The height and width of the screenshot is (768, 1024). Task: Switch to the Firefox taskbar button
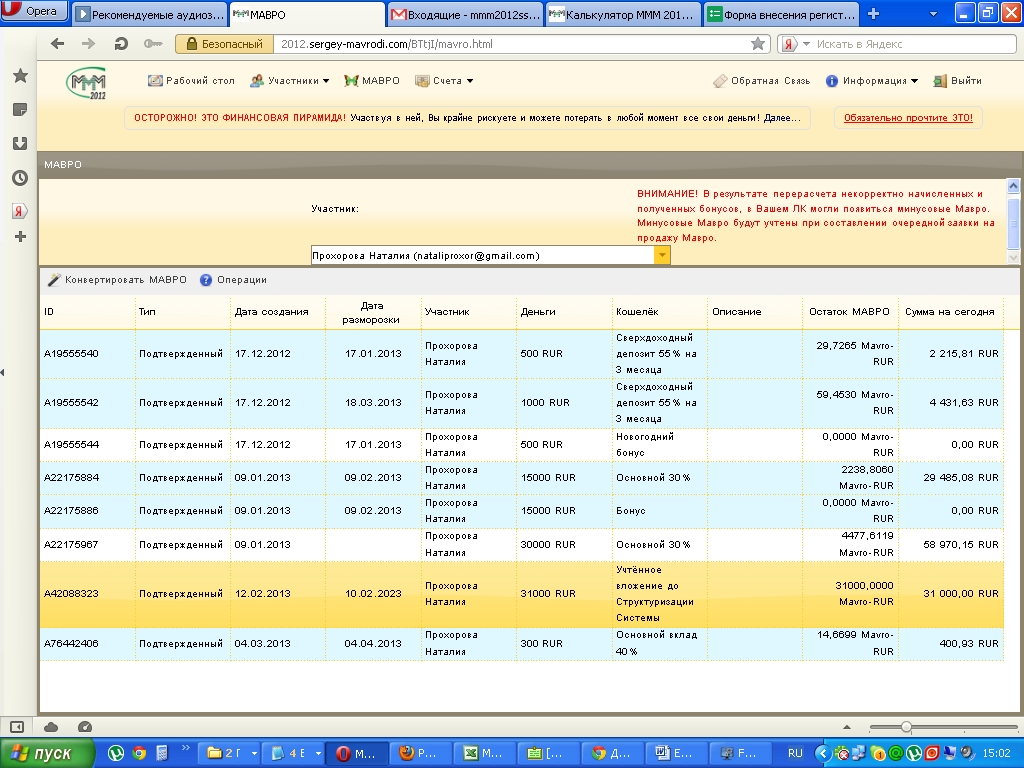[x=420, y=754]
